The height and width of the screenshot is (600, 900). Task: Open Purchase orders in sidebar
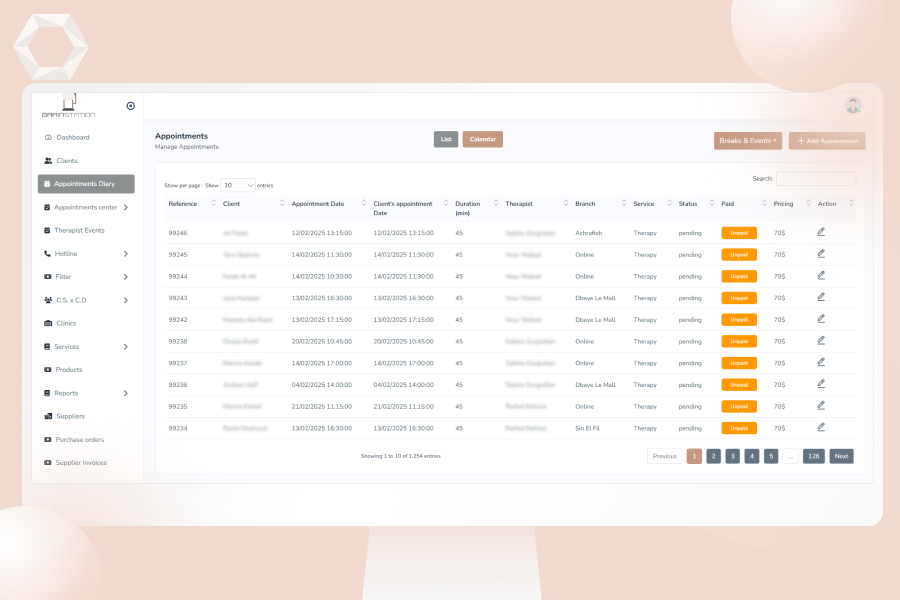80,440
